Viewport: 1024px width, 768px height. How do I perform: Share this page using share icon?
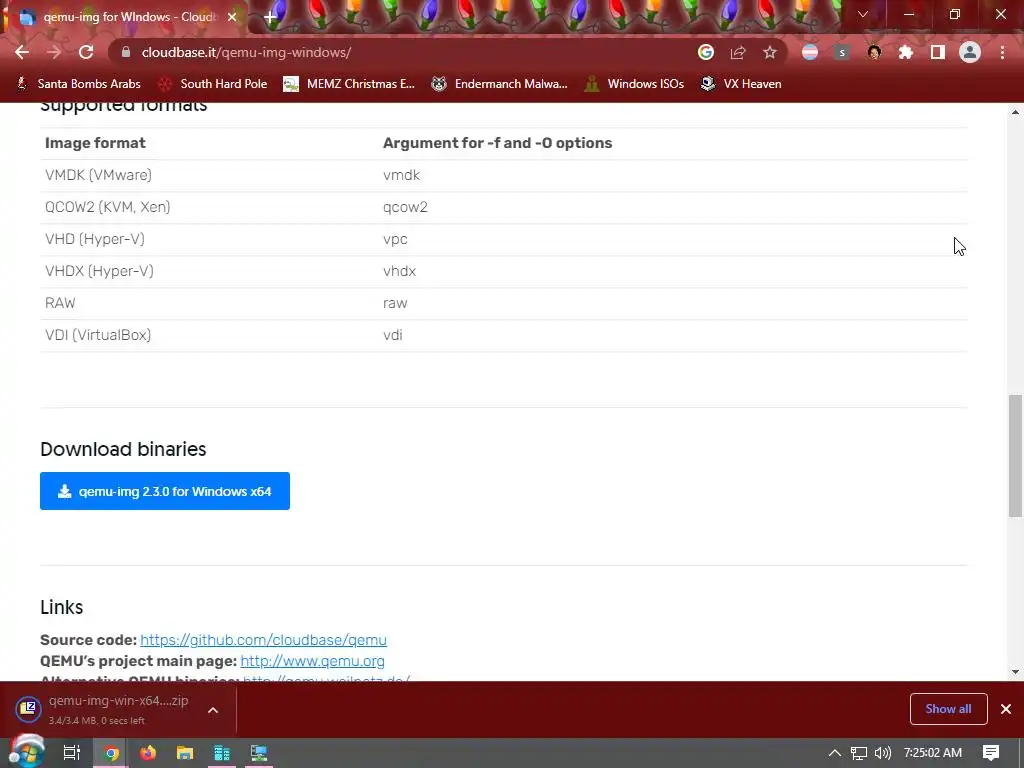tap(738, 52)
